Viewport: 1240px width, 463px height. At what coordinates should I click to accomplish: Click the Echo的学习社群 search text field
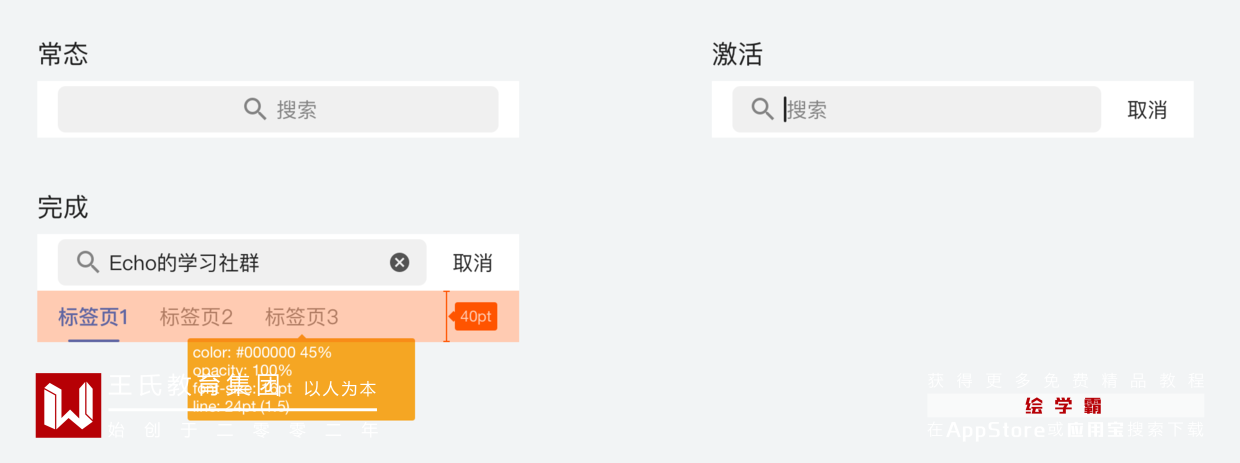(x=240, y=263)
